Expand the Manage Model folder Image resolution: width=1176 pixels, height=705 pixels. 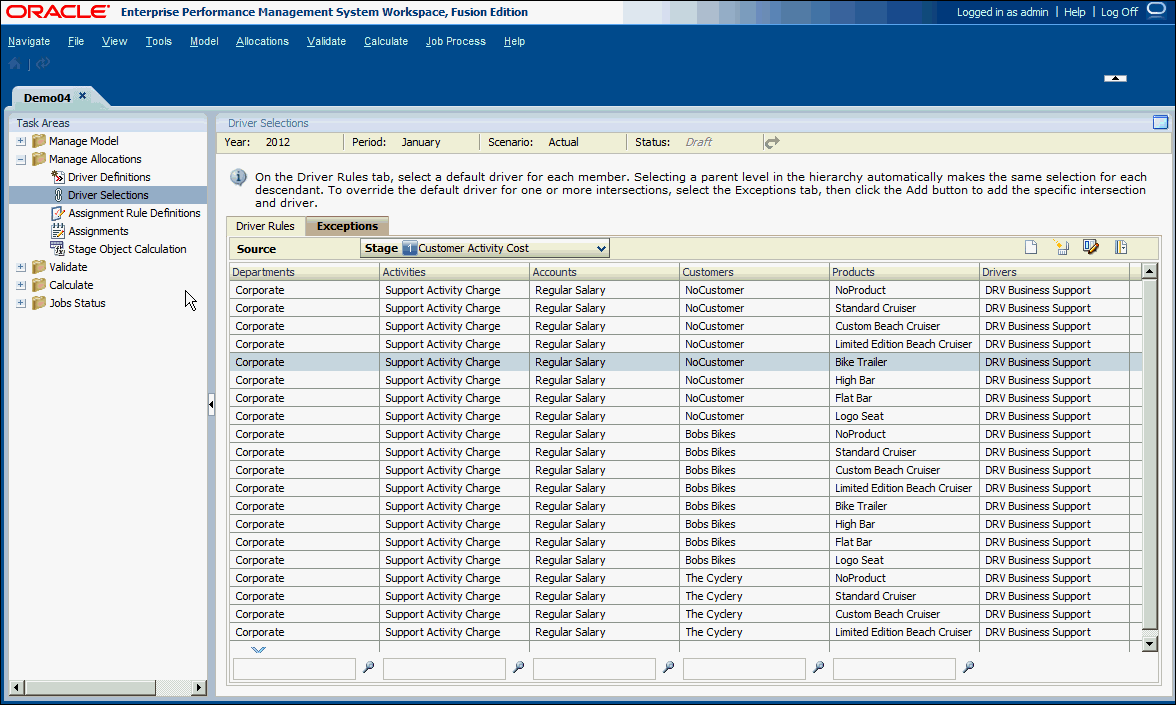pyautogui.click(x=21, y=141)
